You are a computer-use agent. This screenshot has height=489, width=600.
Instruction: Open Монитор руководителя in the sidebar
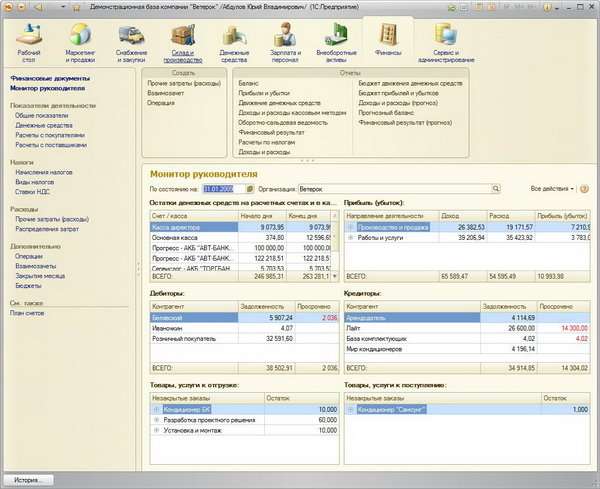[47, 88]
